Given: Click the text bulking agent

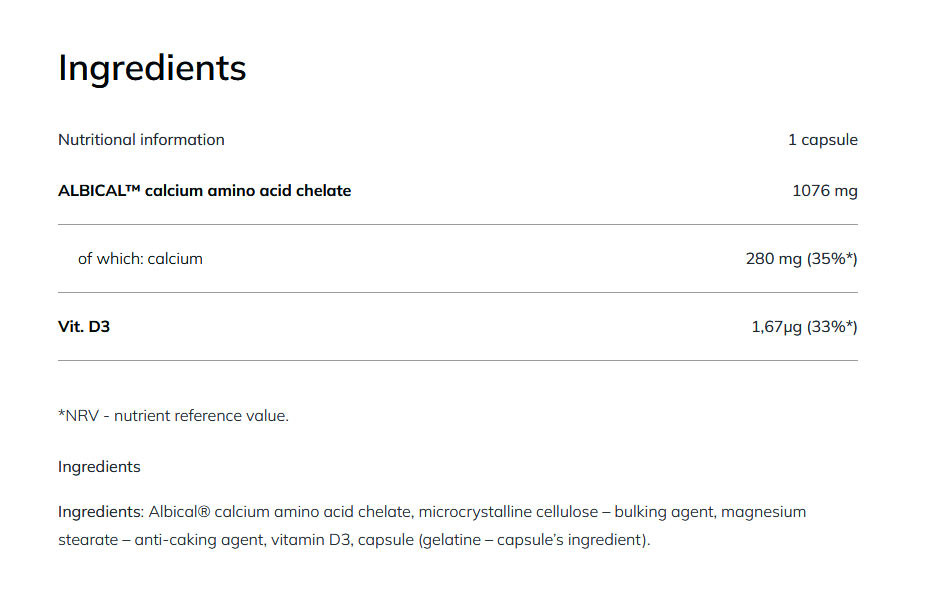Looking at the screenshot, I should coord(662,512).
